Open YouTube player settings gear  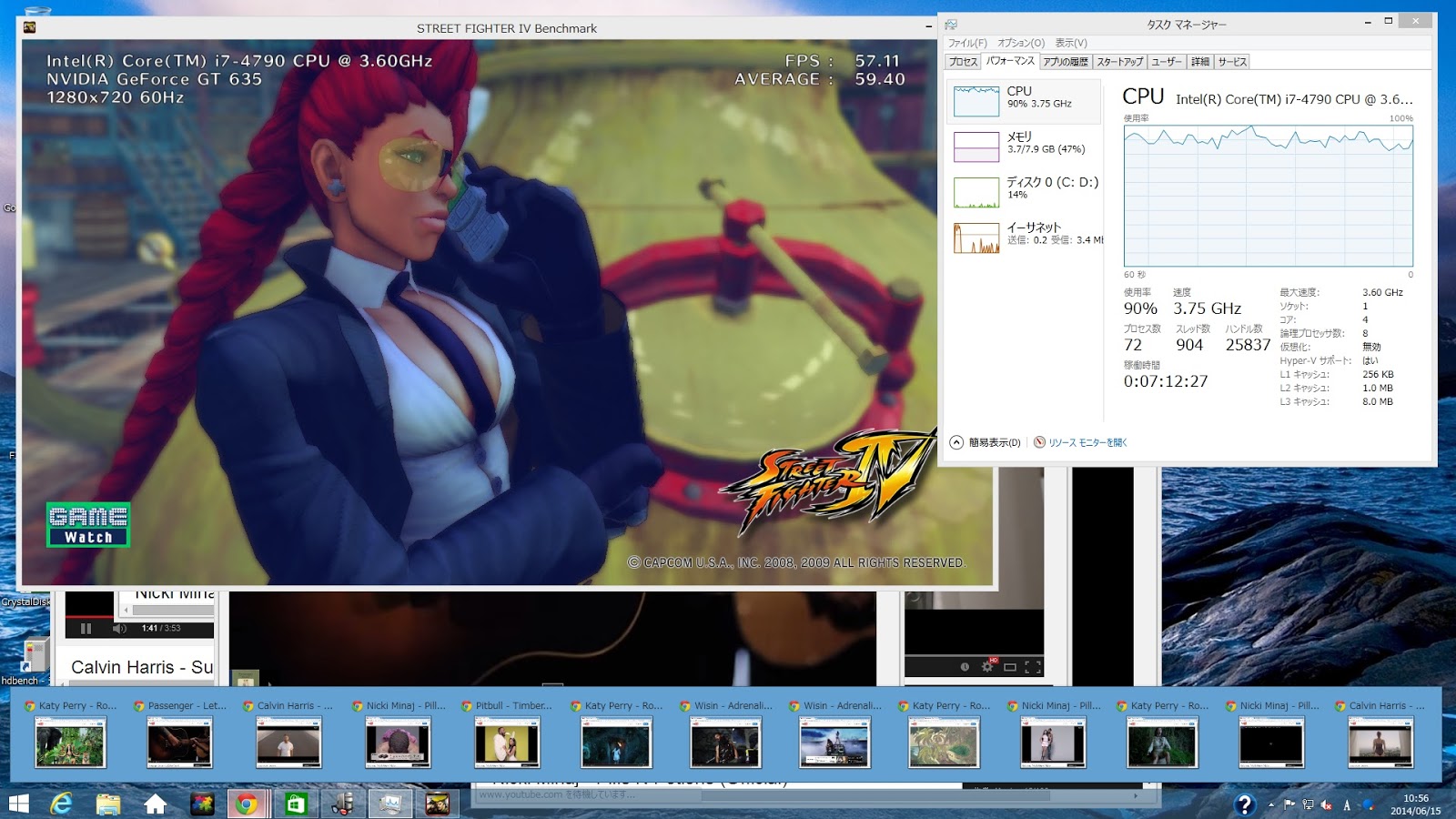(987, 667)
